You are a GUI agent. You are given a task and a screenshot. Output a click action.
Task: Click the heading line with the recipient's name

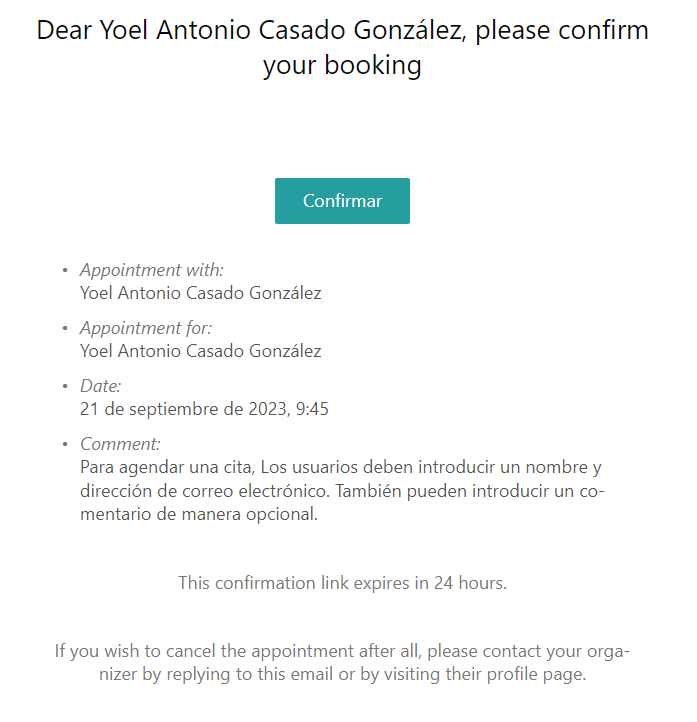click(x=342, y=30)
